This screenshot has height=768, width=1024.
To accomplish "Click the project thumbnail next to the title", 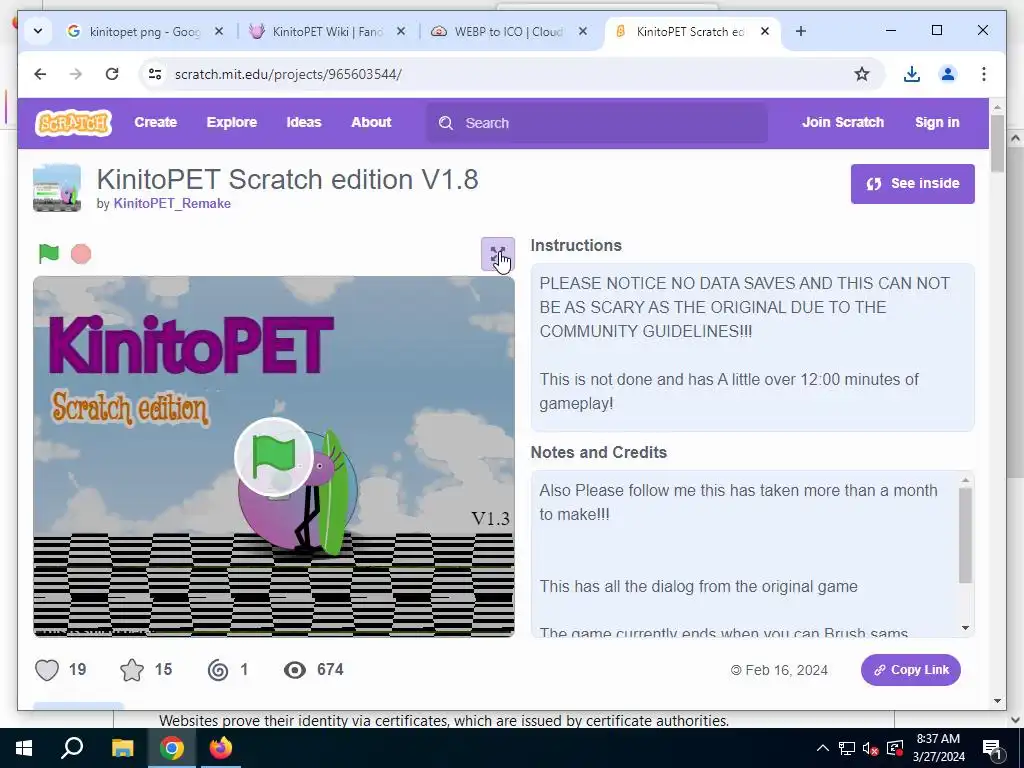I will pos(57,188).
